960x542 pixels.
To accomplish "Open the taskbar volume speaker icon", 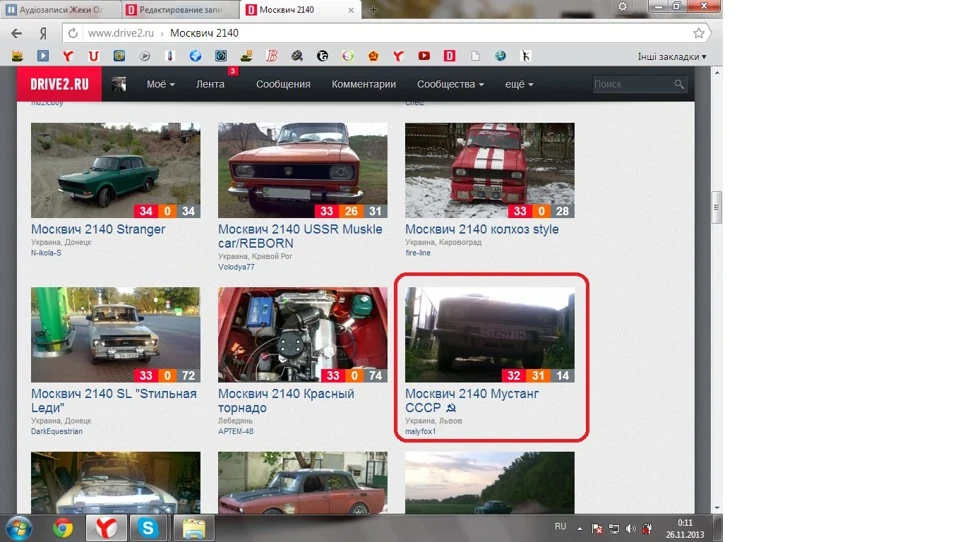I will [x=631, y=529].
